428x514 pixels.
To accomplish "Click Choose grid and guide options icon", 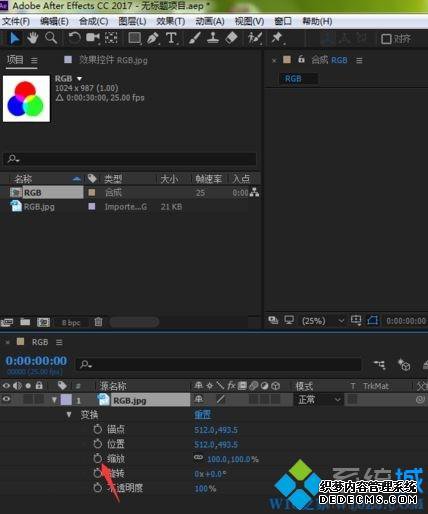I will 356,320.
